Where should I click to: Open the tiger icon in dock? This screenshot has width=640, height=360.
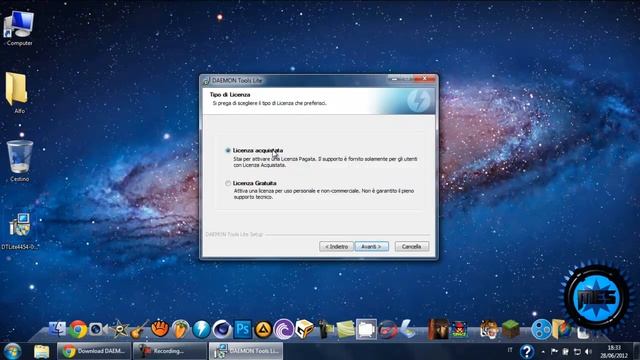489,329
